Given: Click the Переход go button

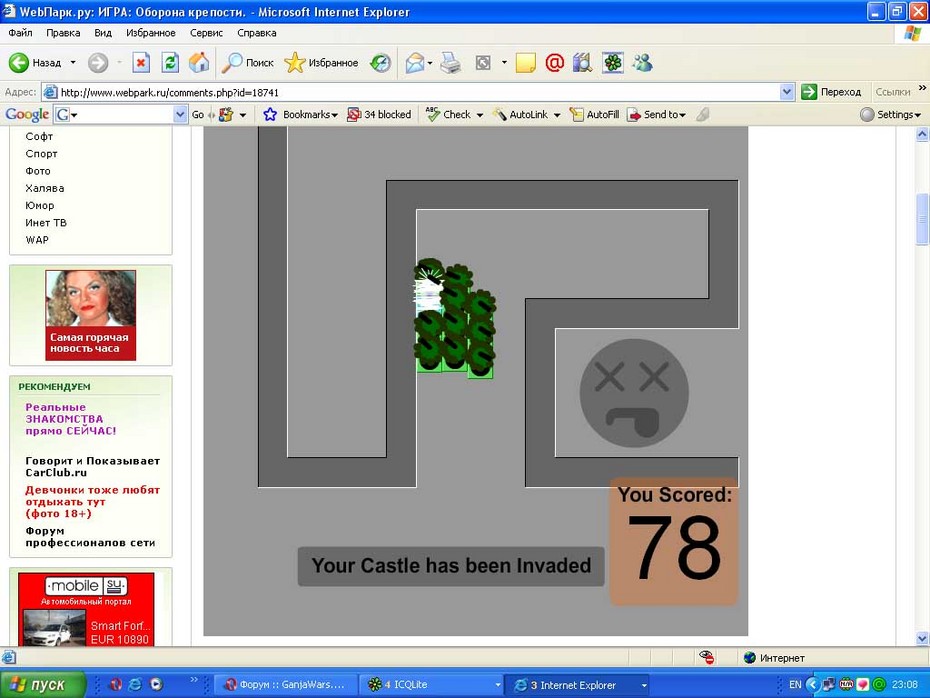Looking at the screenshot, I should tap(831, 92).
